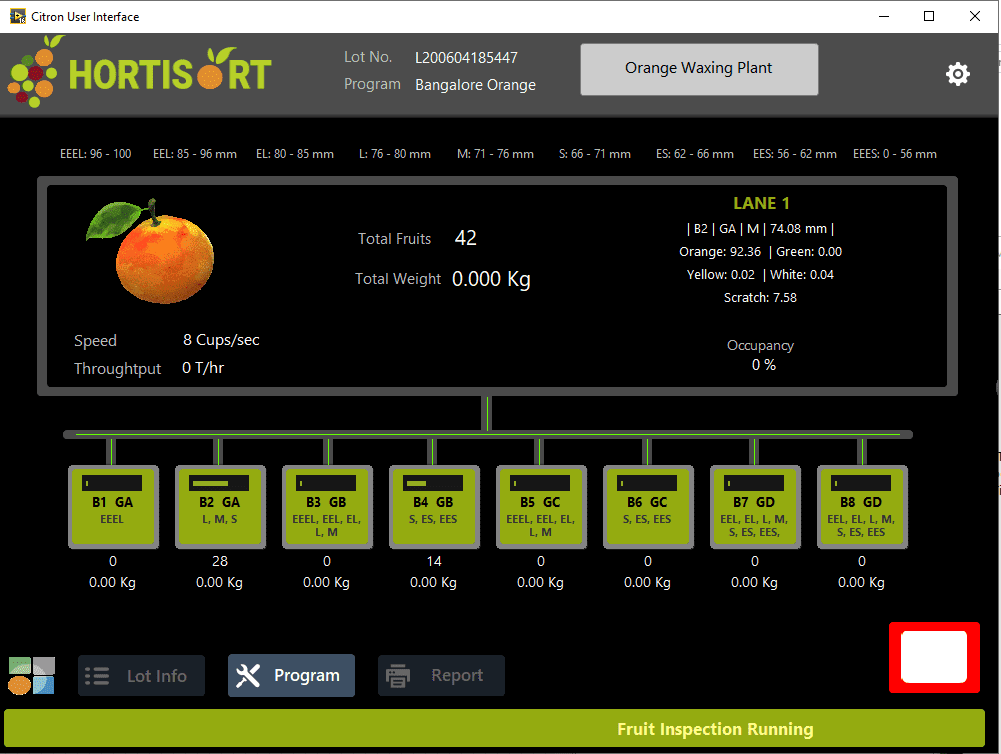Click the Citron app icon in title bar
This screenshot has height=754, width=1001.
(18, 16)
